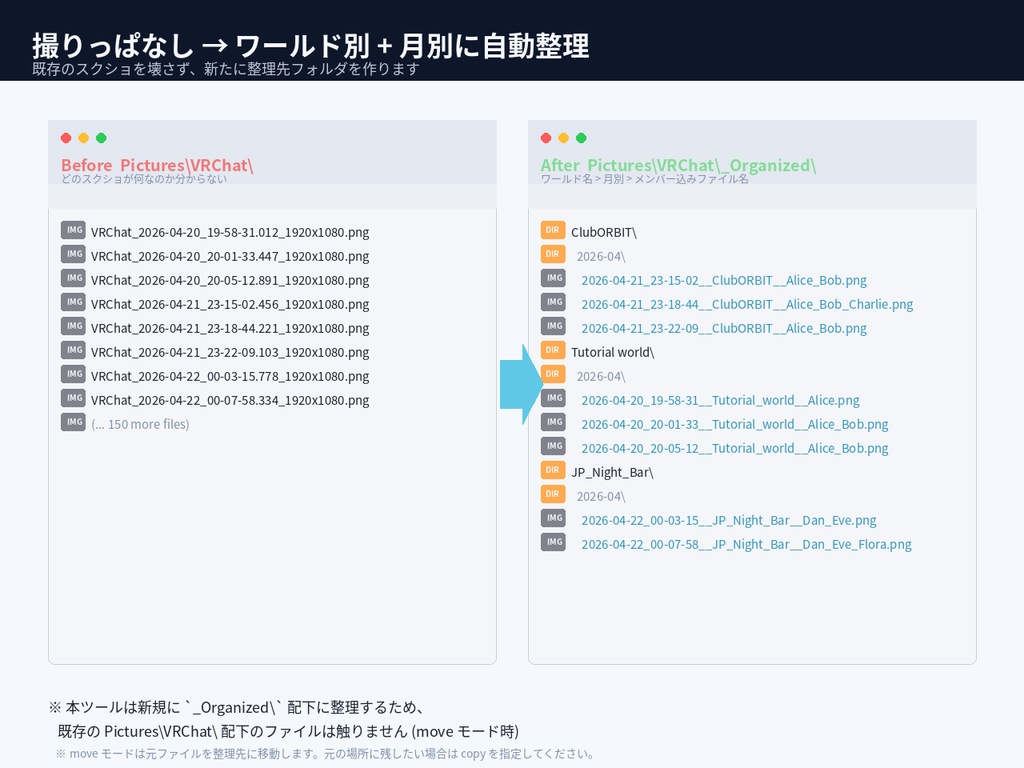Click the red traffic-light dot on Before window
The image size is (1024, 768).
(65, 140)
